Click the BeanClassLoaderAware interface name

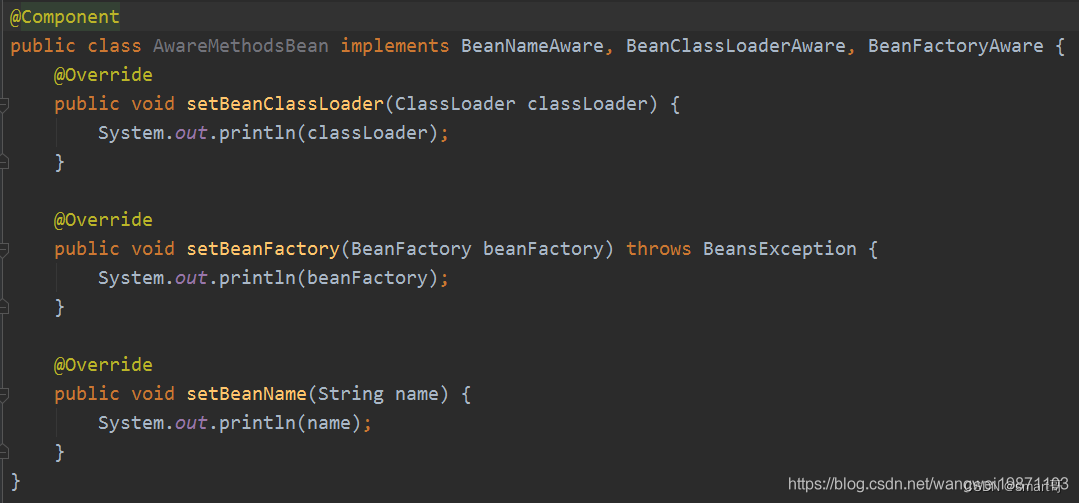coord(736,46)
